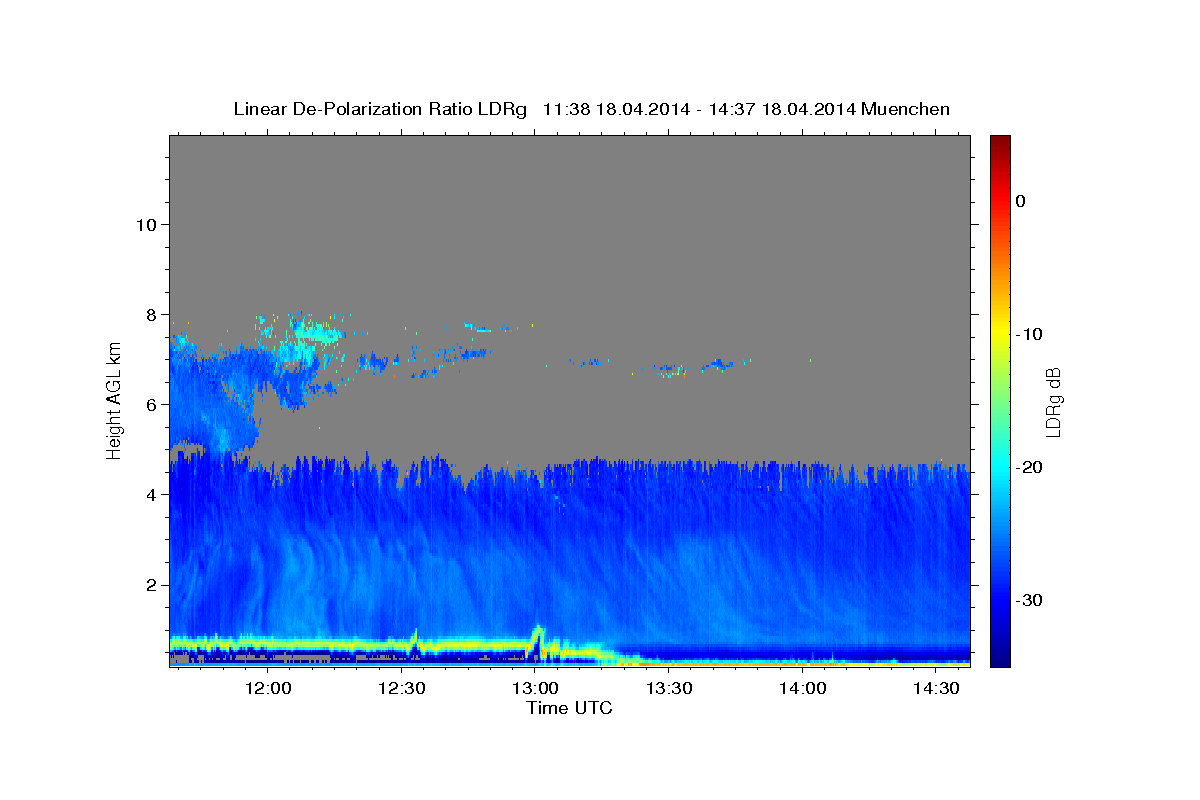Click the height tick label 10
The image size is (1200, 800).
[145, 224]
